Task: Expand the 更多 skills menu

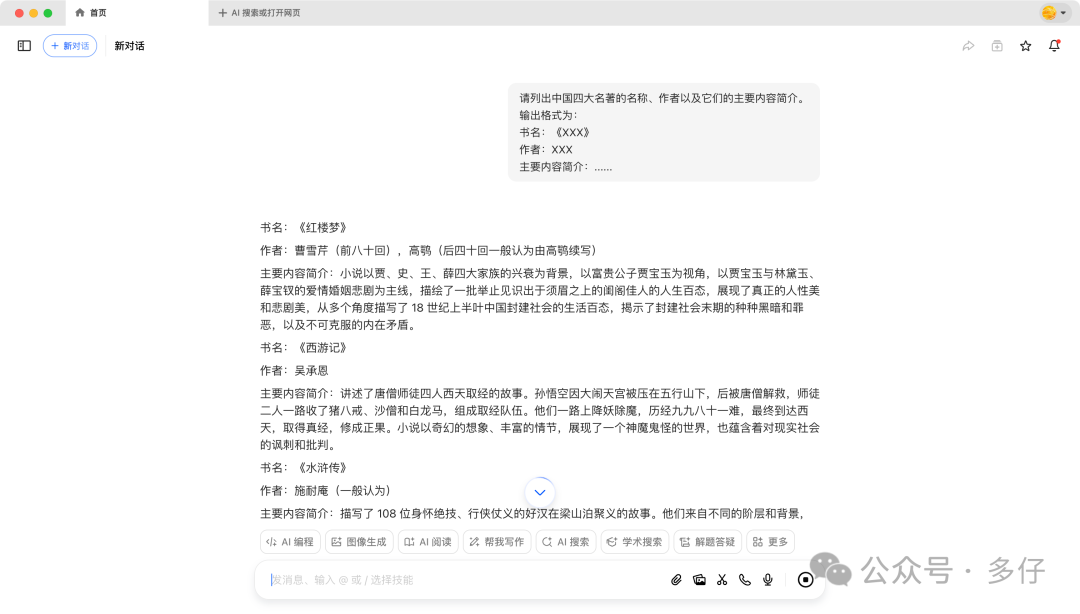Action: (770, 542)
